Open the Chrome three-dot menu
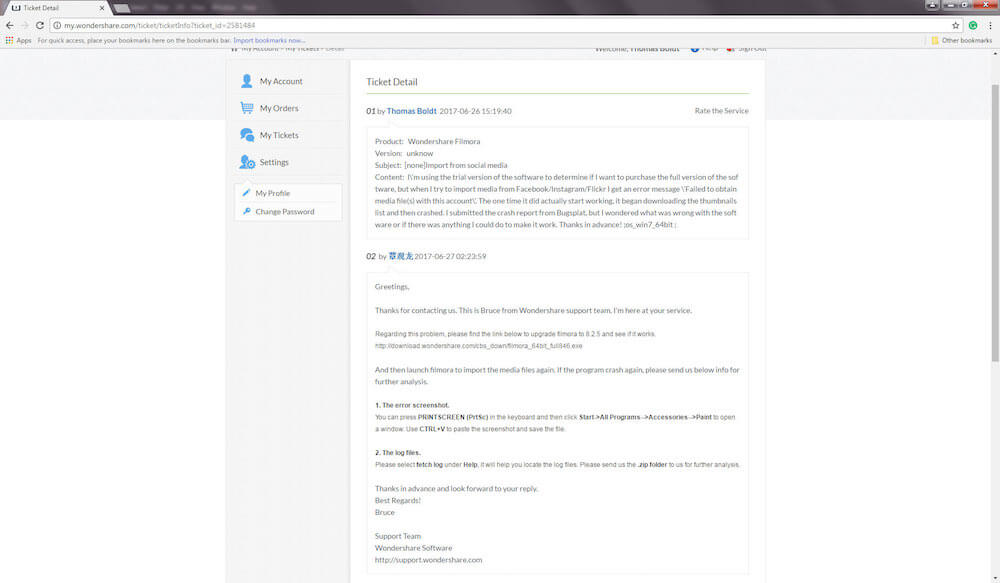Screen dimensions: 1000x583 click(990, 26)
